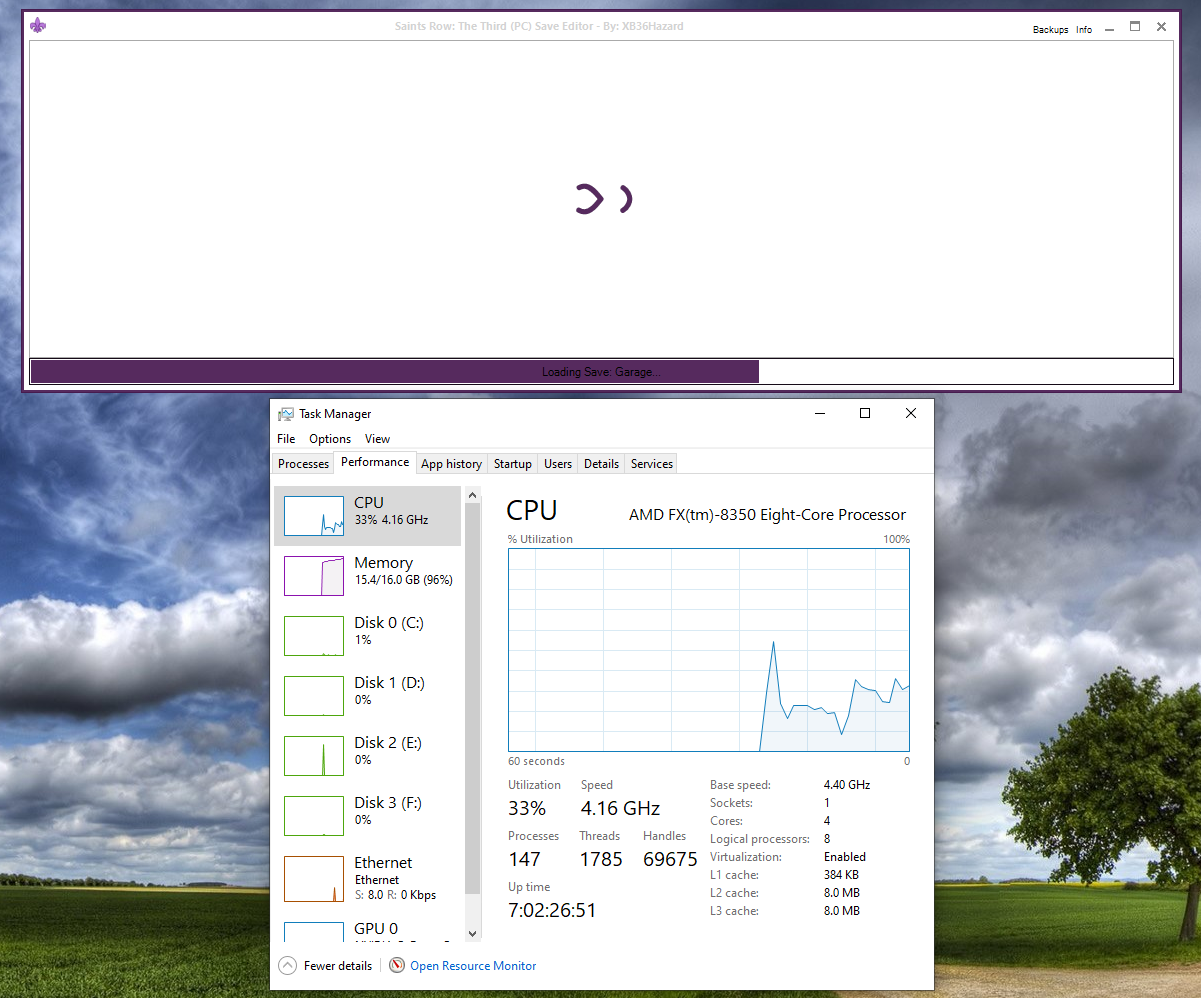Image resolution: width=1201 pixels, height=998 pixels.
Task: Select the CPU mini graph thumbnail
Action: click(314, 516)
